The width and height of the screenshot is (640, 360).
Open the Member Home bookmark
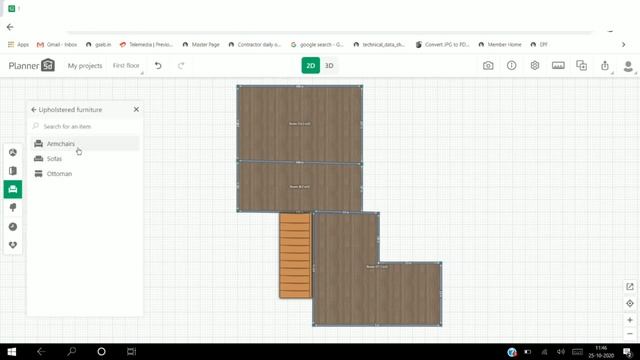point(500,44)
